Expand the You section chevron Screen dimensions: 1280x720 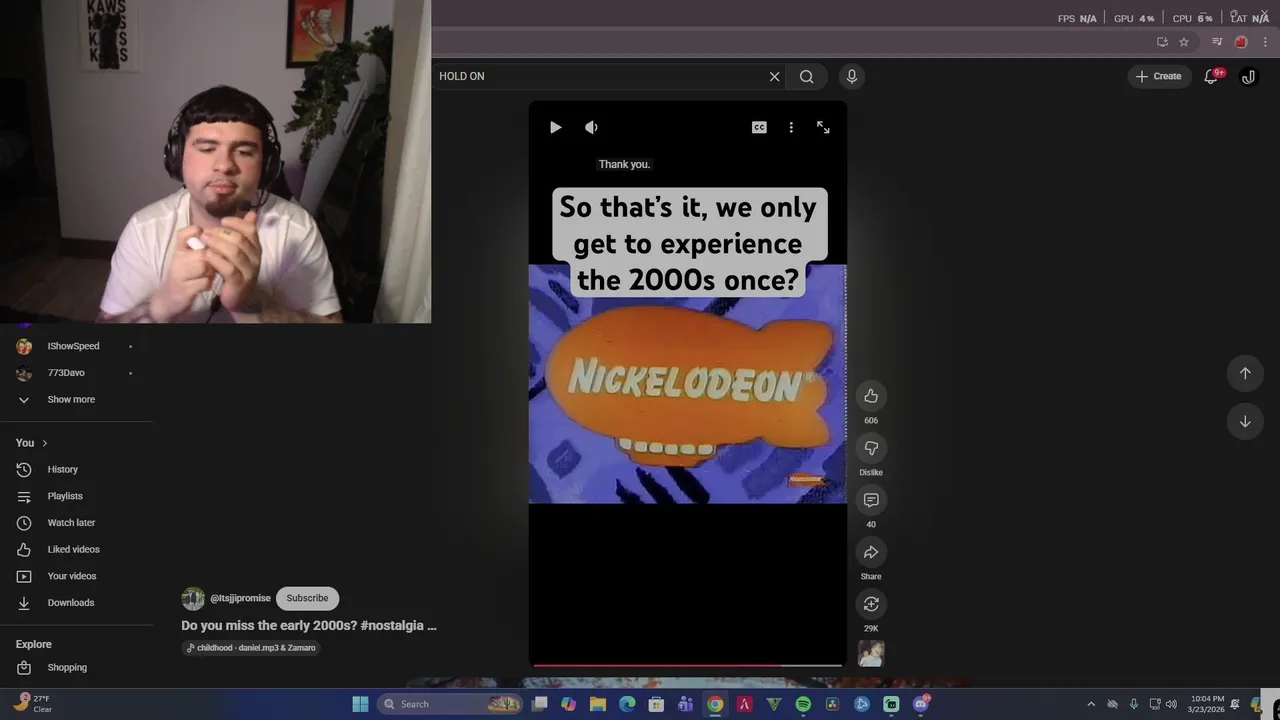[x=44, y=443]
